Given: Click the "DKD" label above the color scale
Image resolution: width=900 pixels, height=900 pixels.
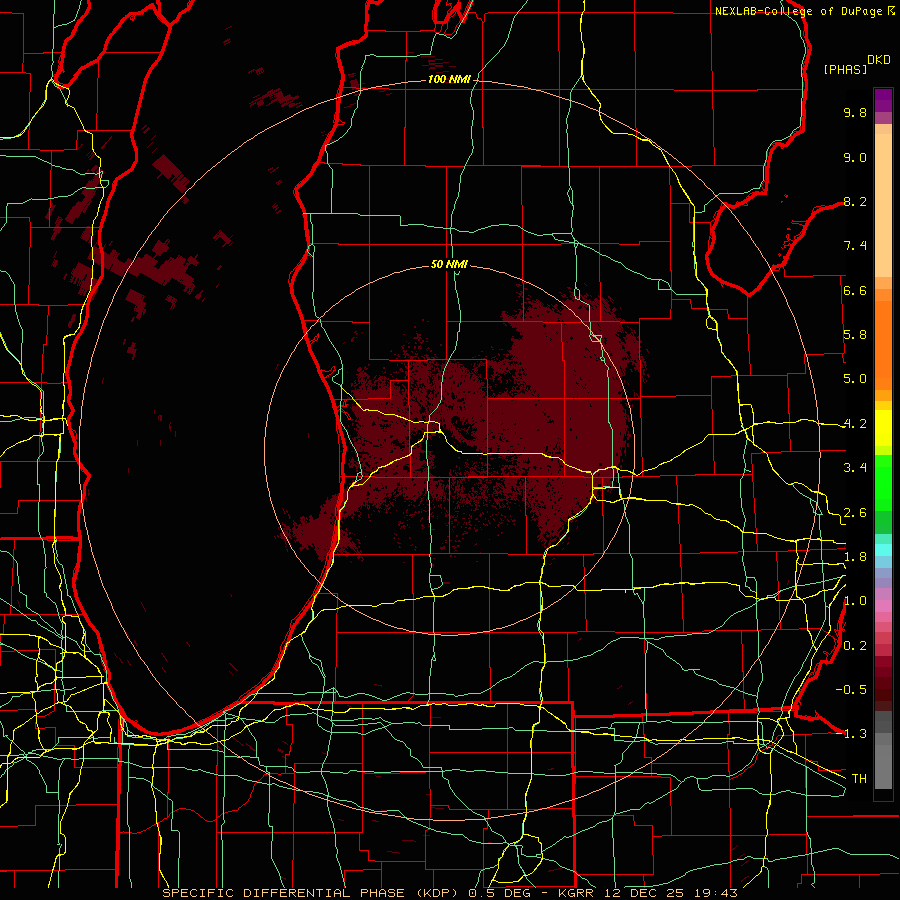Looking at the screenshot, I should (x=879, y=60).
